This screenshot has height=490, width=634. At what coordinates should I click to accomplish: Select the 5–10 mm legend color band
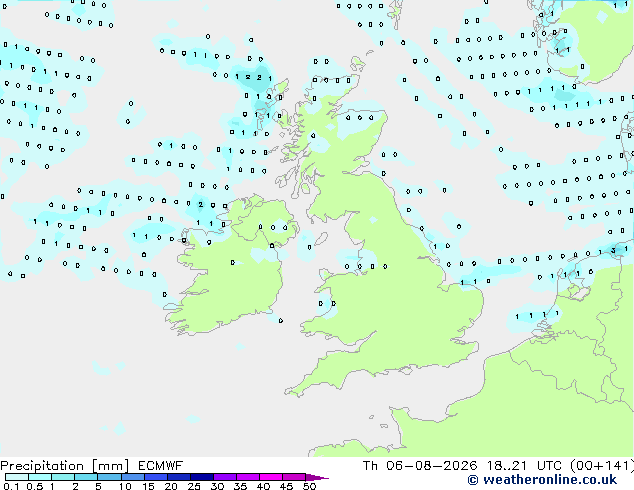click(109, 477)
